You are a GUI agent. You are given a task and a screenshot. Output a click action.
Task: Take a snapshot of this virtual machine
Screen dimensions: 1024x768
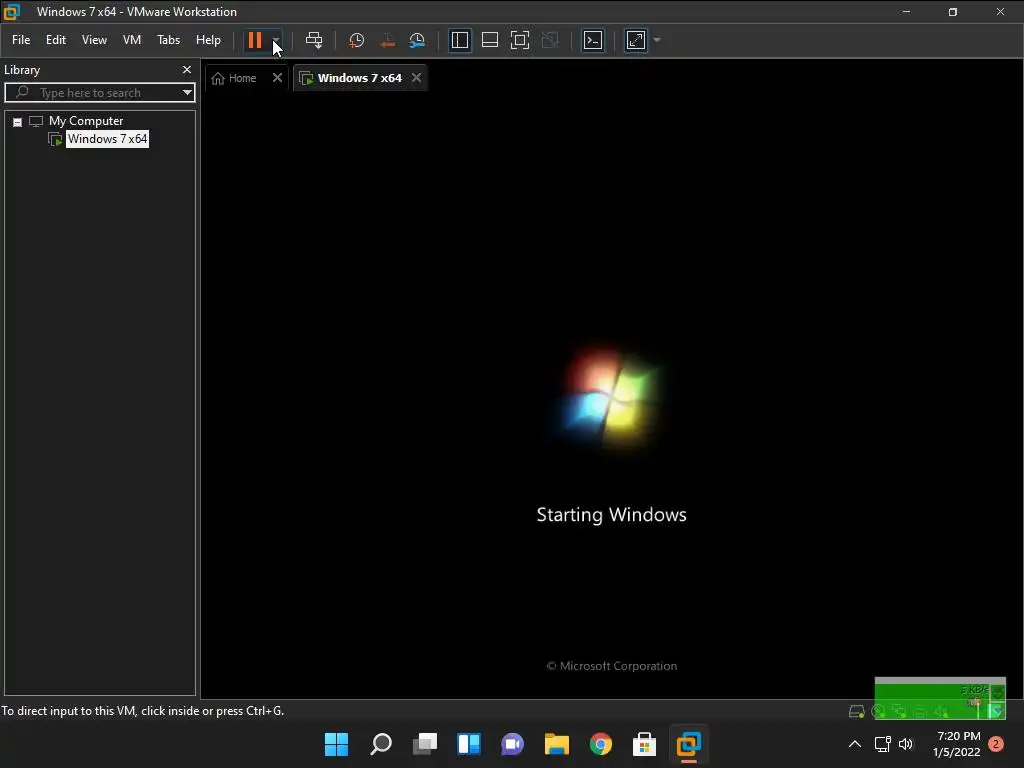[x=357, y=40]
